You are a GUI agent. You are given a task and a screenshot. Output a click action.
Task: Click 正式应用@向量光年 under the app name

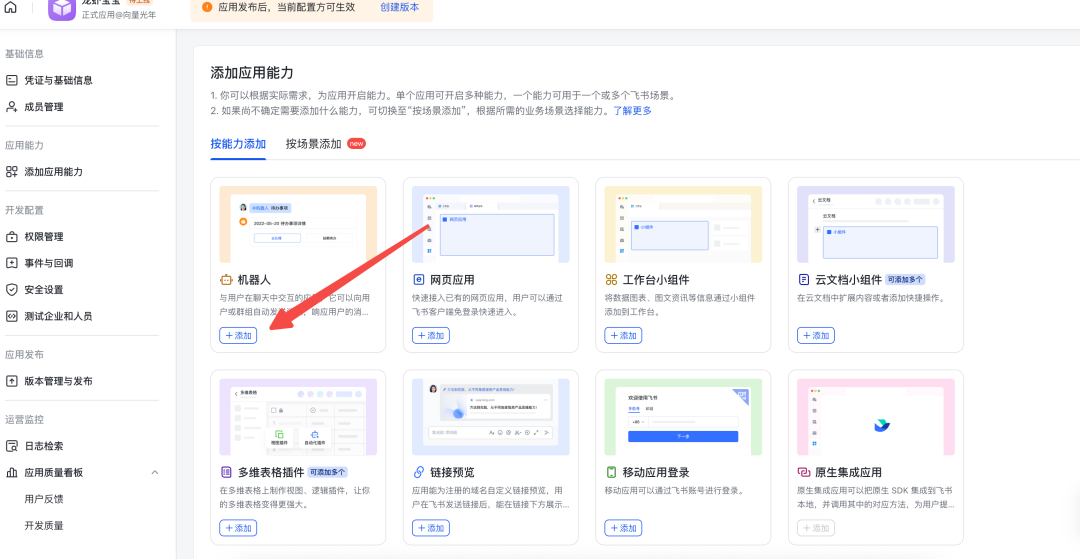tap(118, 14)
